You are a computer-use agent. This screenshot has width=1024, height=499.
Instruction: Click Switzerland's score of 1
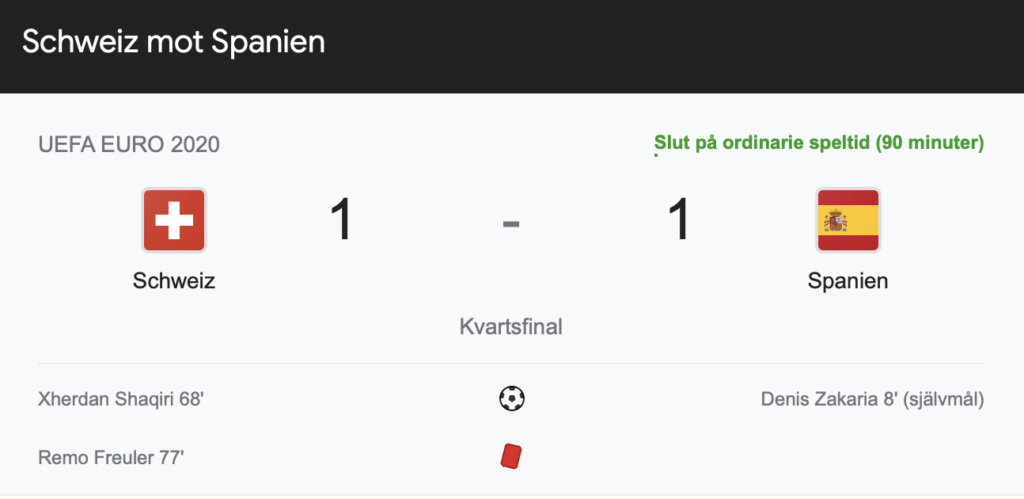coord(342,220)
